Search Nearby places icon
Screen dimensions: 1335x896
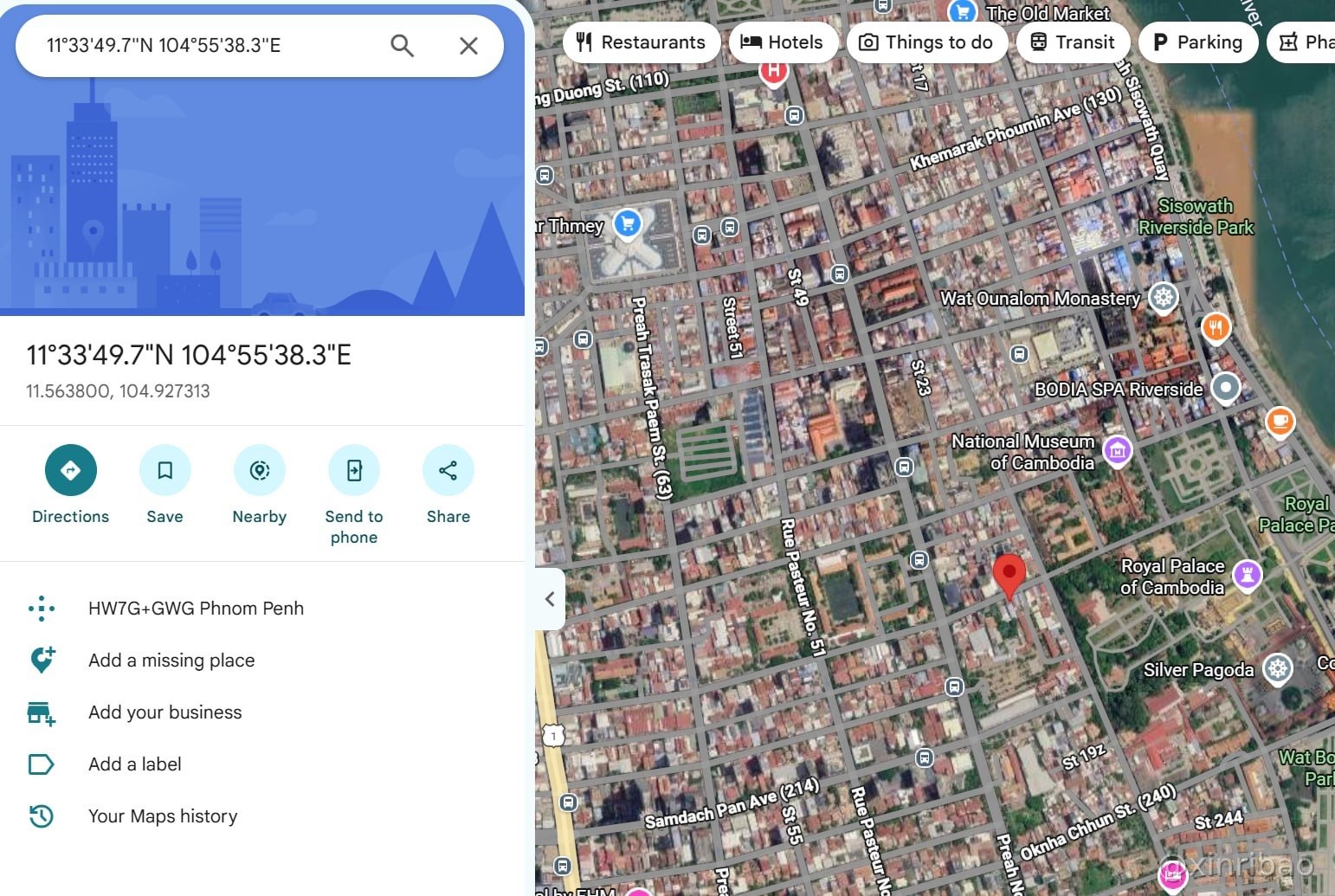pos(259,470)
